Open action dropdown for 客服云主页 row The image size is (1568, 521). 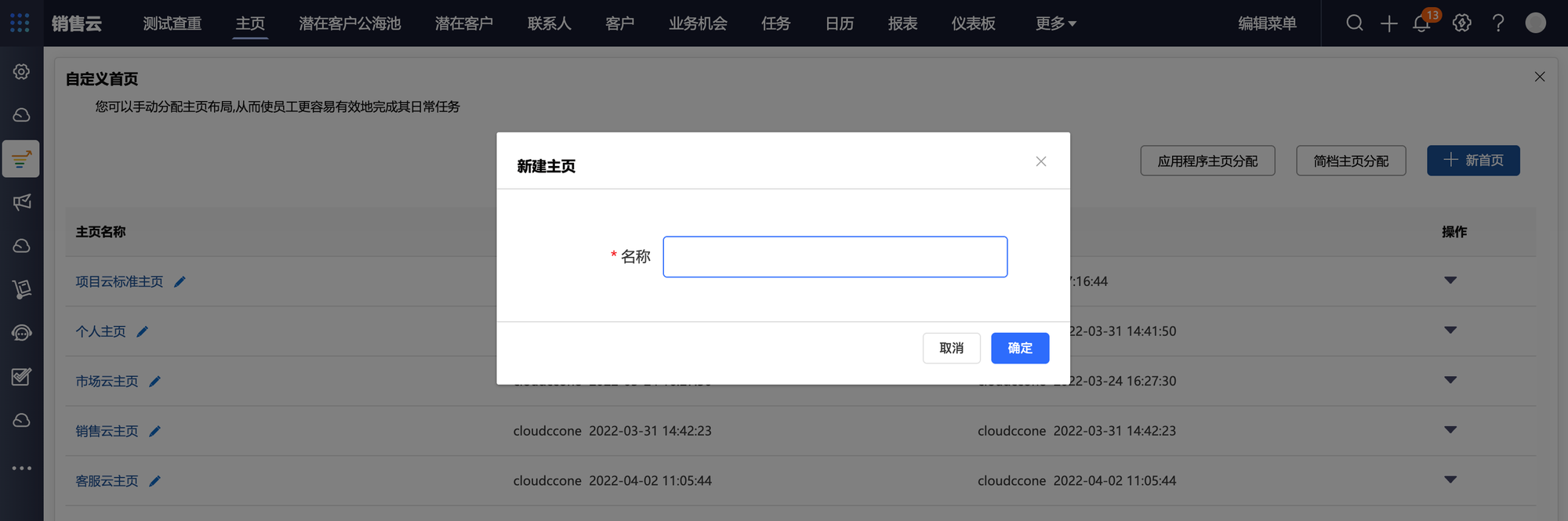coord(1450,479)
